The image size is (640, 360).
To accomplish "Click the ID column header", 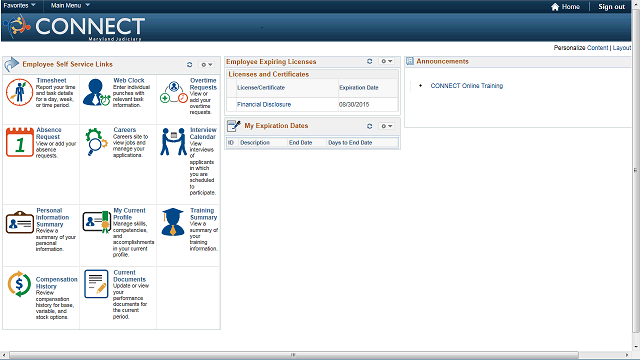I will point(231,143).
